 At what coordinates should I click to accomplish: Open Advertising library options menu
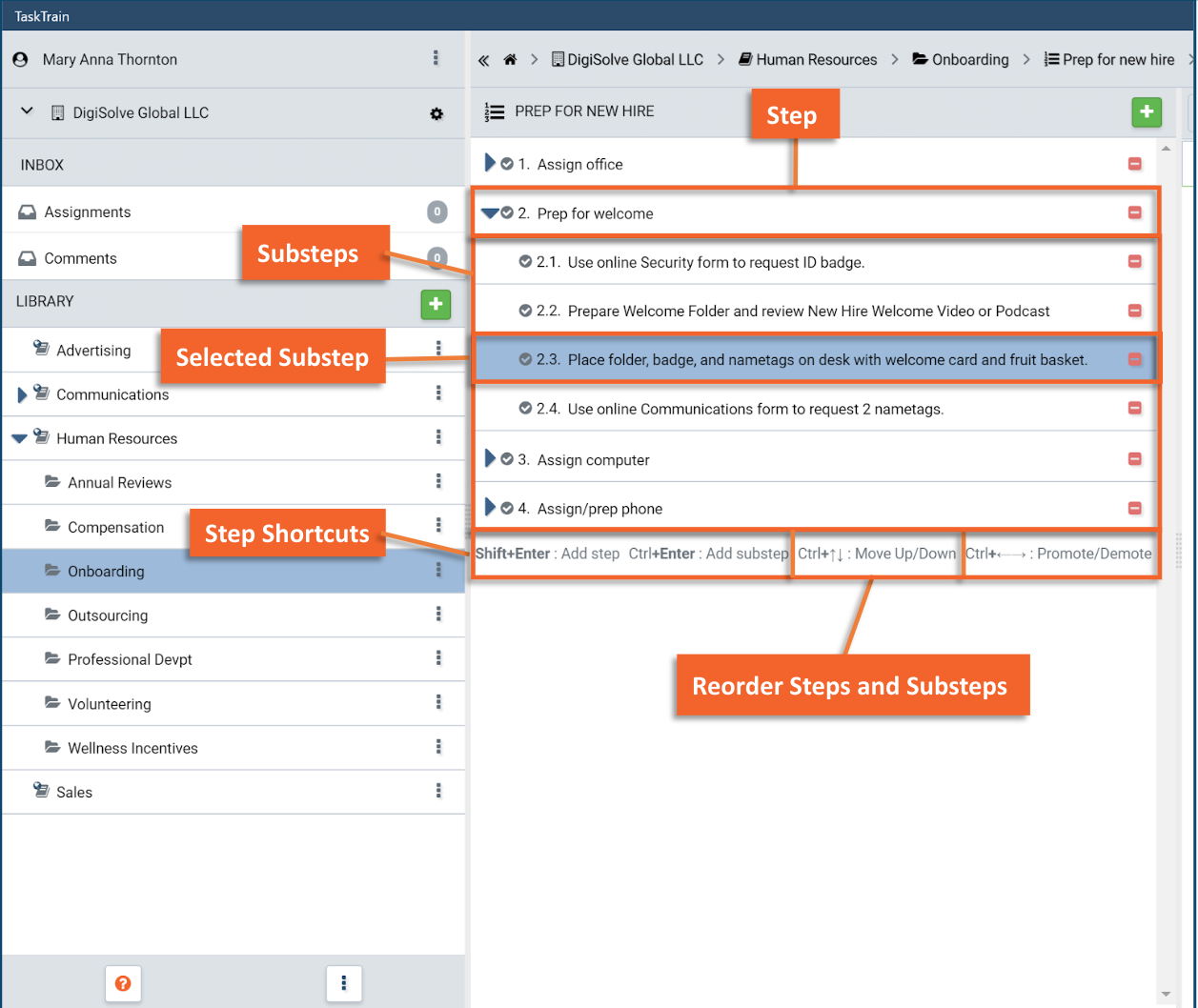pyautogui.click(x=438, y=349)
